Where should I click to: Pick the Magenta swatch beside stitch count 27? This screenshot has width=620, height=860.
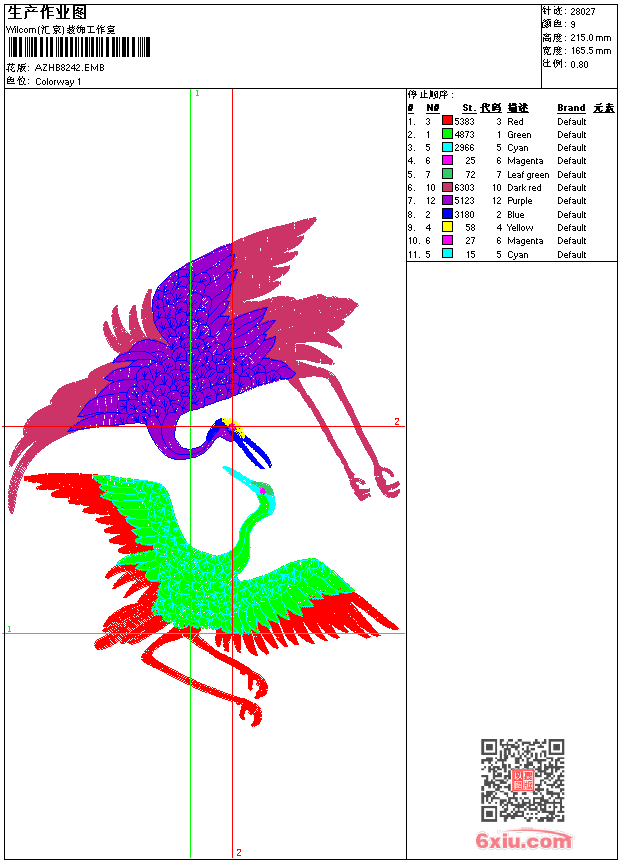[x=447, y=240]
